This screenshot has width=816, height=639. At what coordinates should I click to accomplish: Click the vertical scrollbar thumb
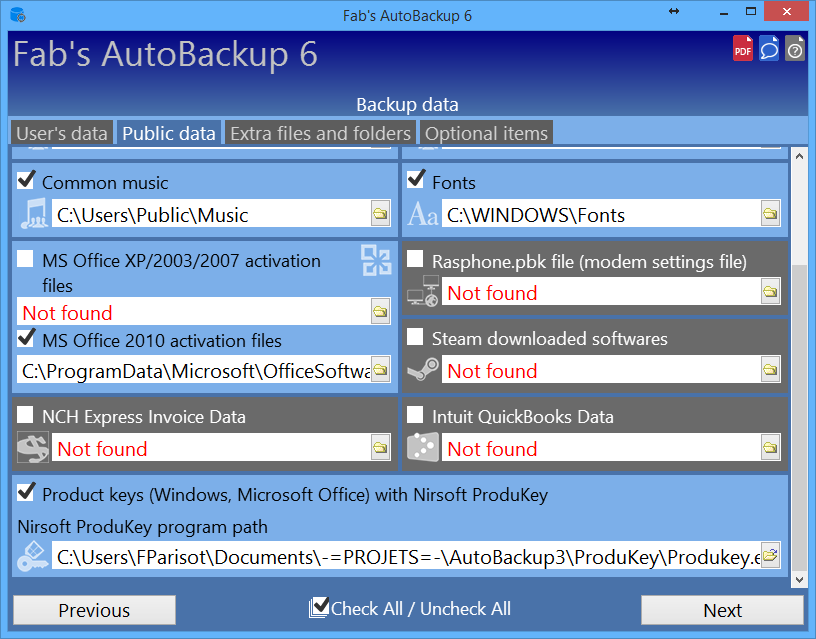(799, 418)
